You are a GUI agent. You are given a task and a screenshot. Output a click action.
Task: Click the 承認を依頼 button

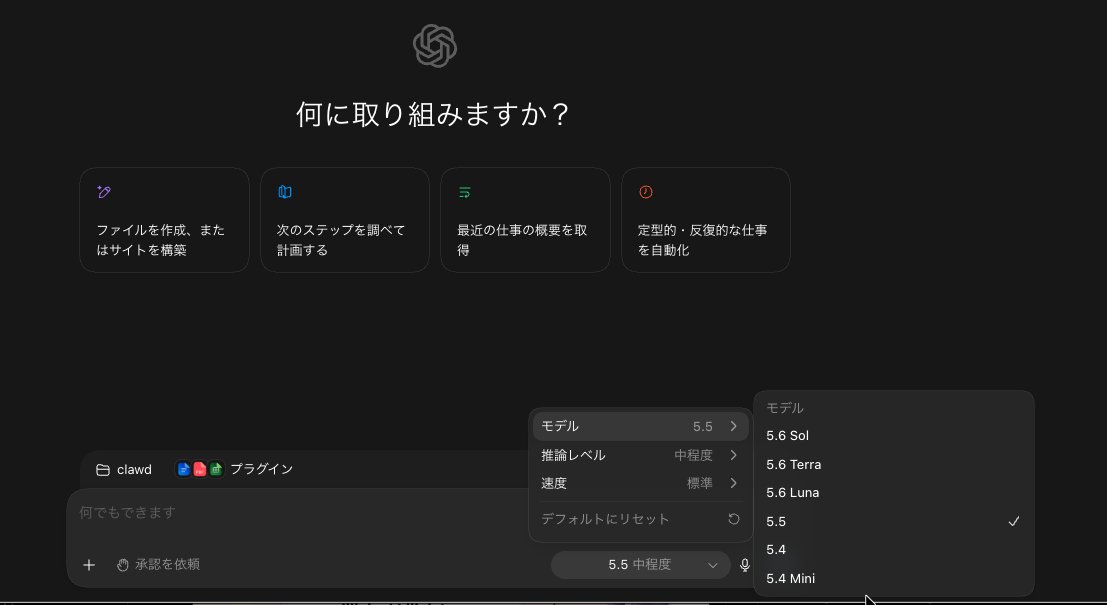pyautogui.click(x=158, y=565)
